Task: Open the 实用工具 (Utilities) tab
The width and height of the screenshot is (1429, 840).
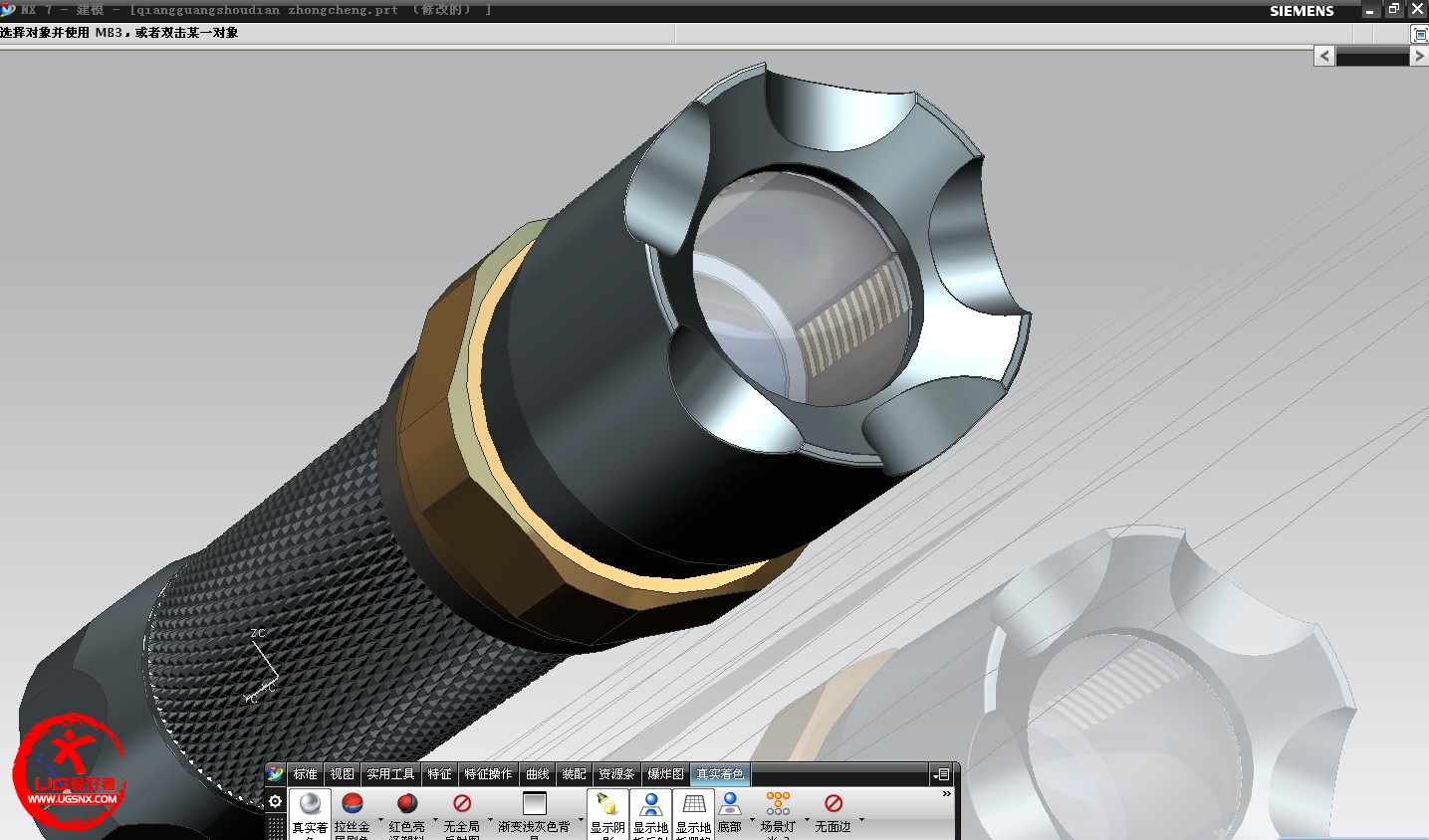Action: pyautogui.click(x=390, y=774)
